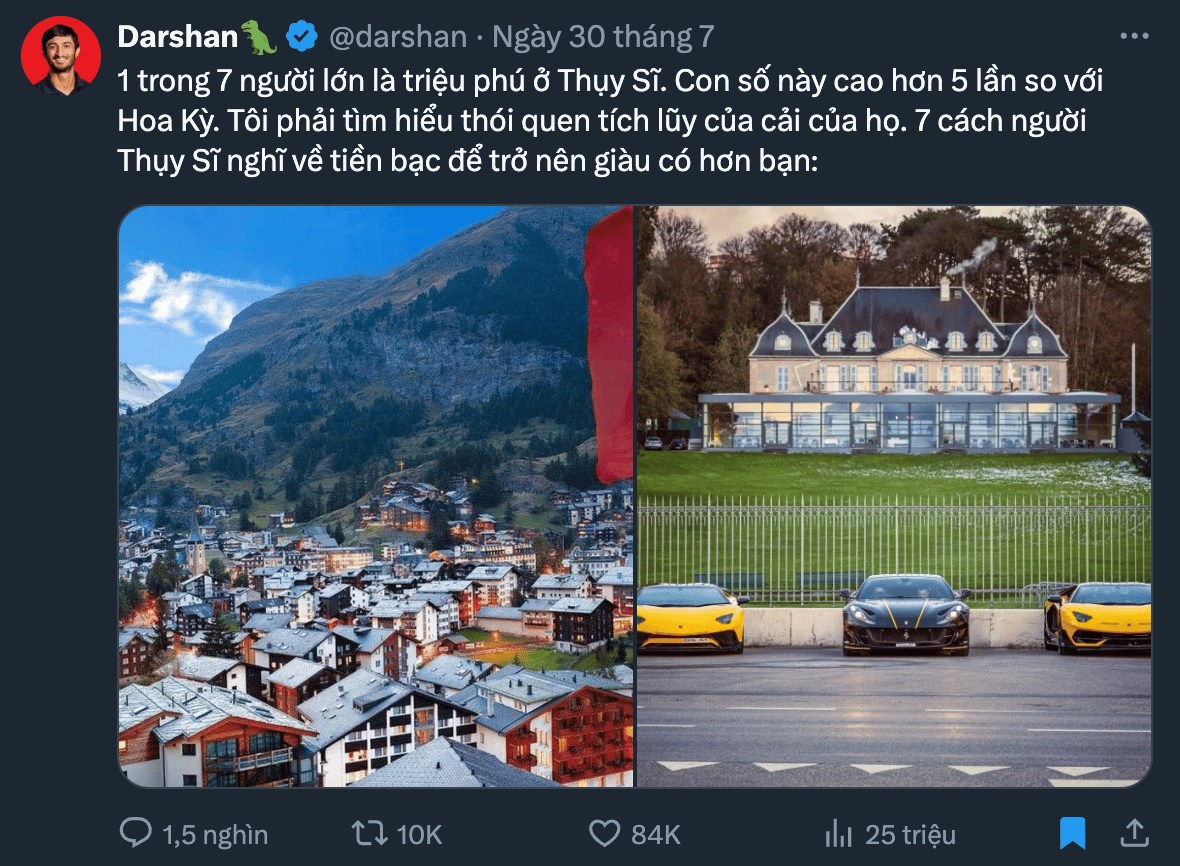Click the 25 triệu views count
The image size is (1180, 866).
(x=910, y=834)
